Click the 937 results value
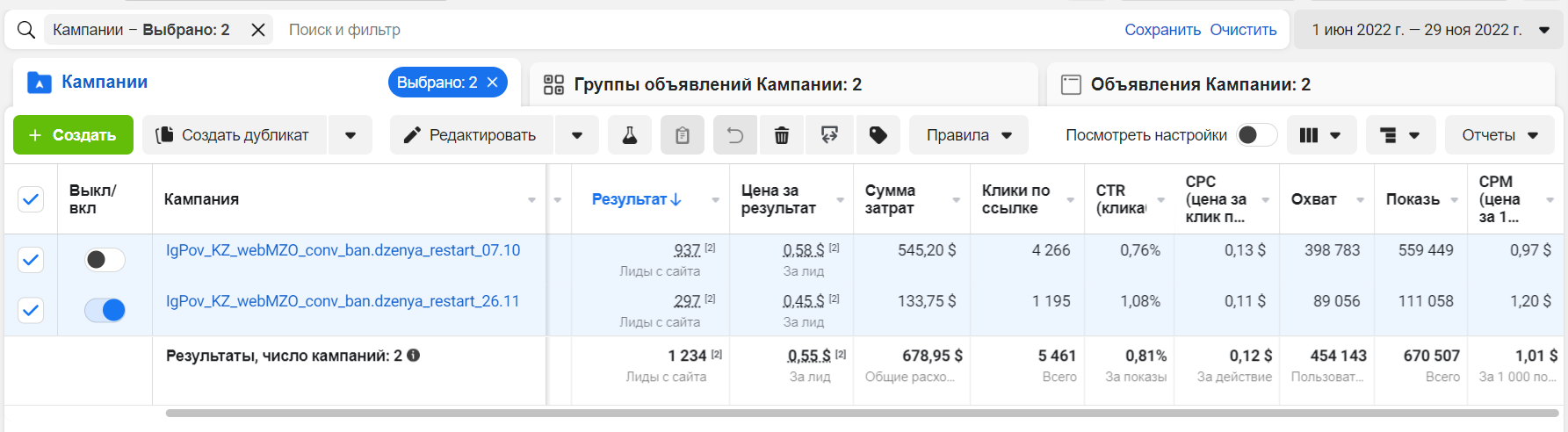This screenshot has height=432, width=1568. (687, 250)
